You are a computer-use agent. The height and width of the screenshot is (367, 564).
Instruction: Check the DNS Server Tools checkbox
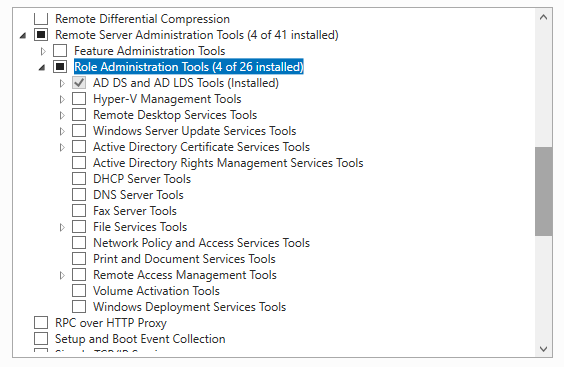tap(79, 195)
